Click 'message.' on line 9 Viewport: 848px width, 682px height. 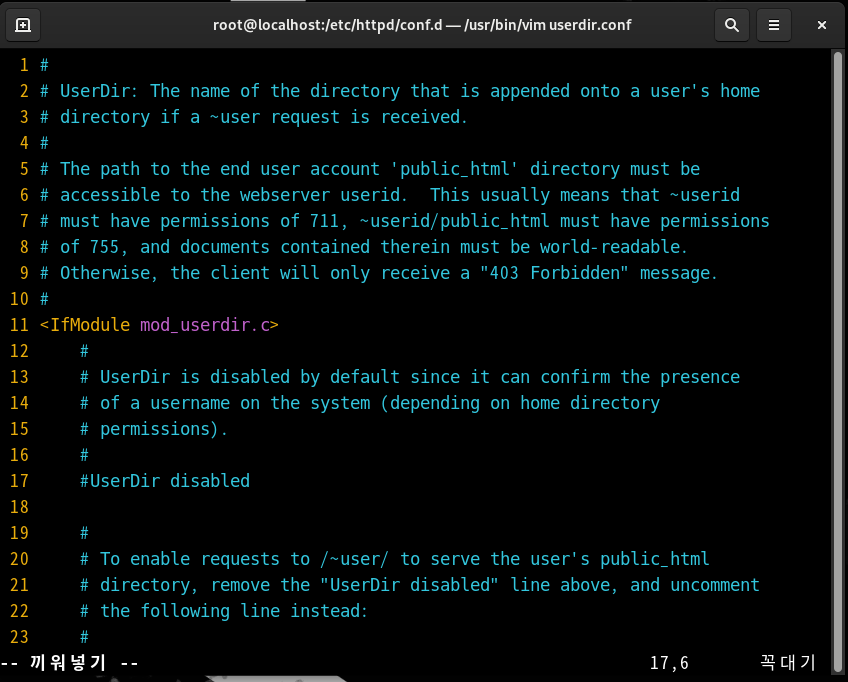point(679,273)
